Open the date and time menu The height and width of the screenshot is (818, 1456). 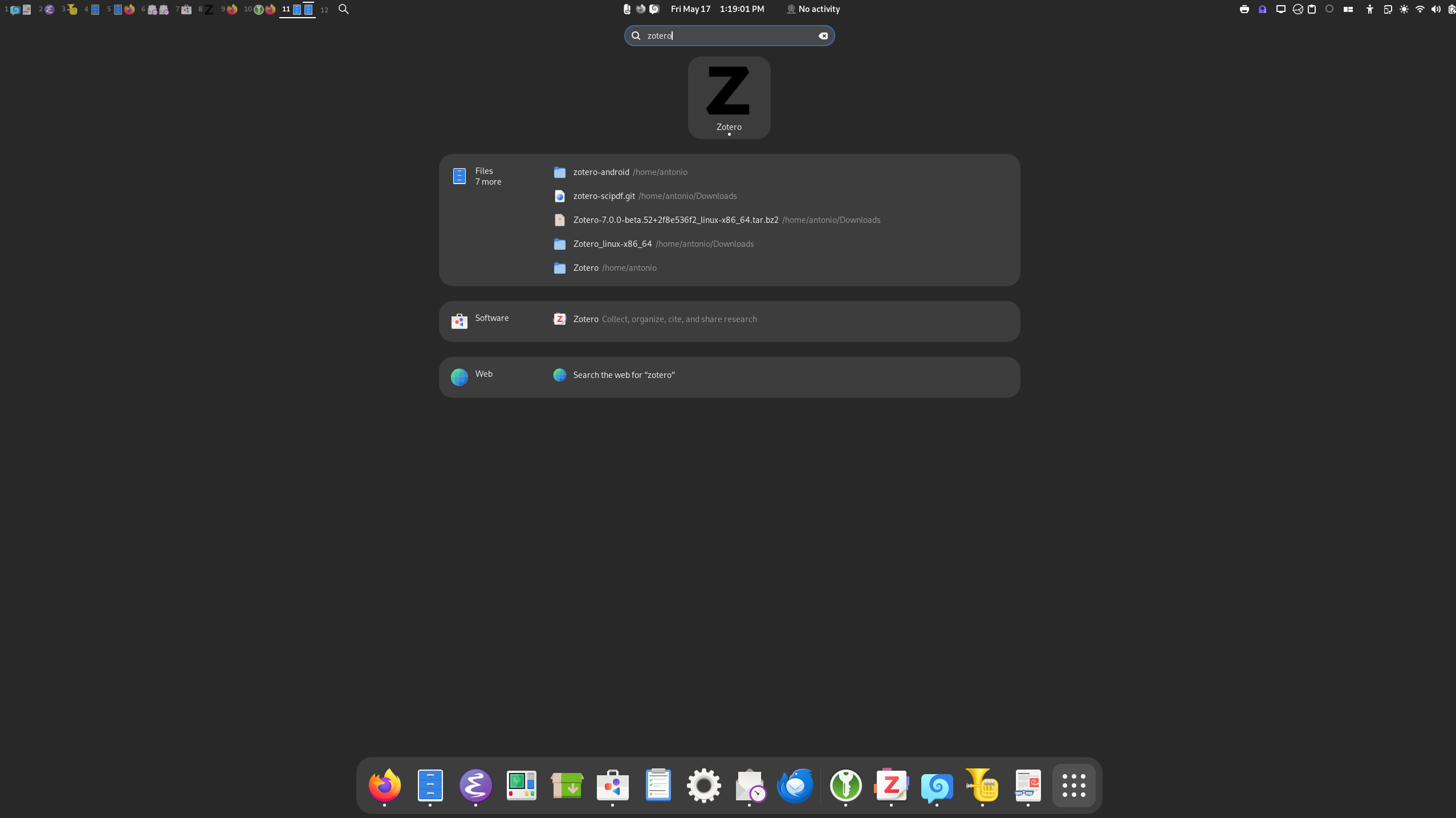(x=717, y=9)
